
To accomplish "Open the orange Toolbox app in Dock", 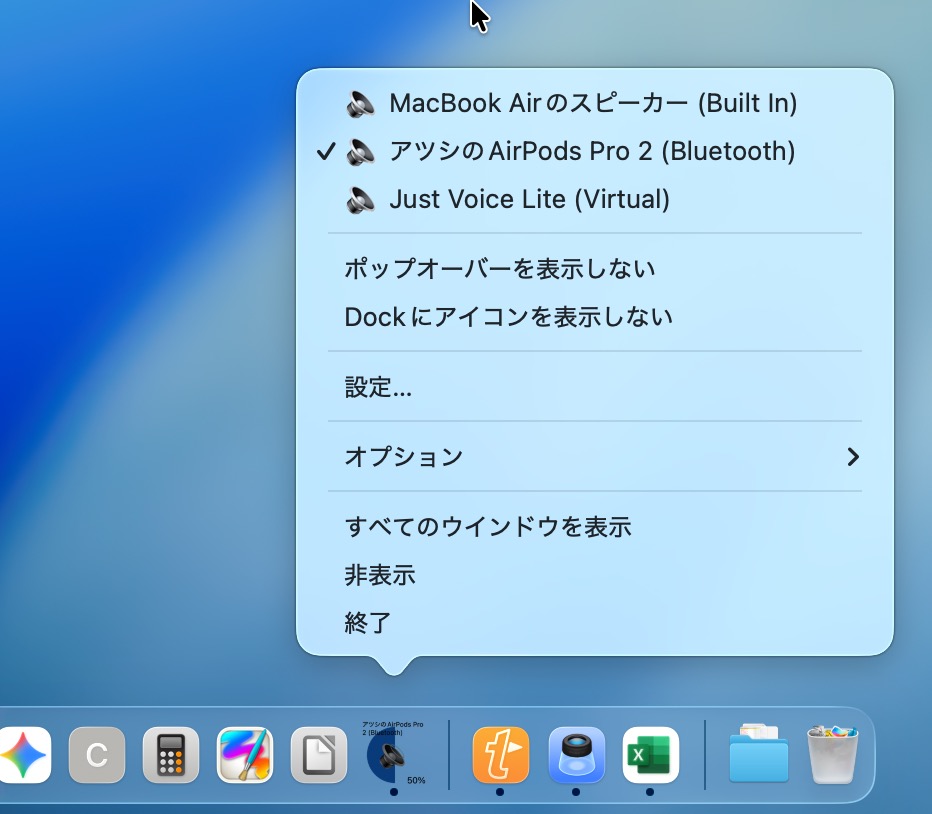I will pyautogui.click(x=500, y=755).
